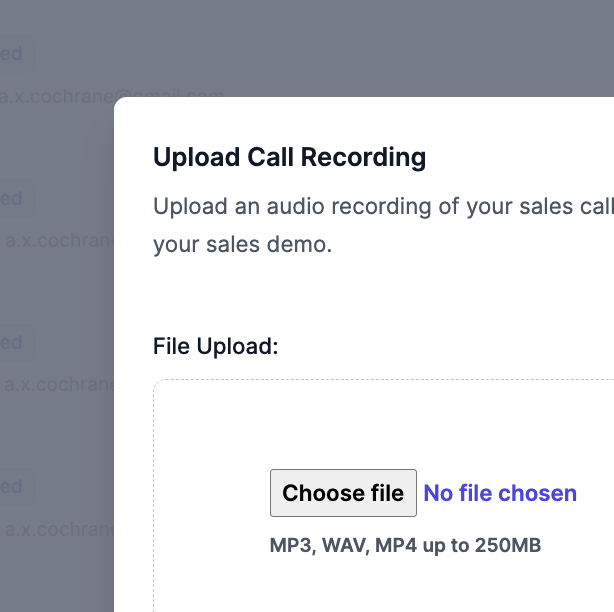This screenshot has height=612, width=614.
Task: Click the second dimmed a.x.cochrane email row
Action: (56, 240)
